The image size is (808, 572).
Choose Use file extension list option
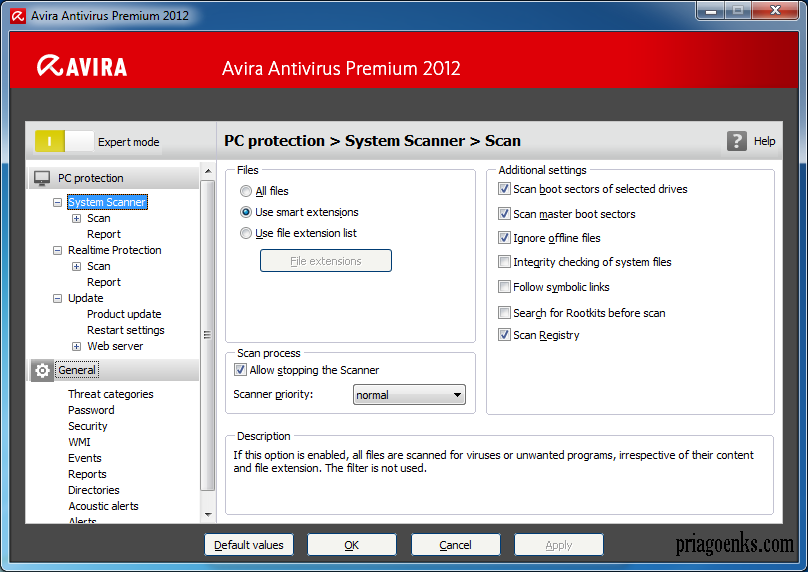coord(246,233)
